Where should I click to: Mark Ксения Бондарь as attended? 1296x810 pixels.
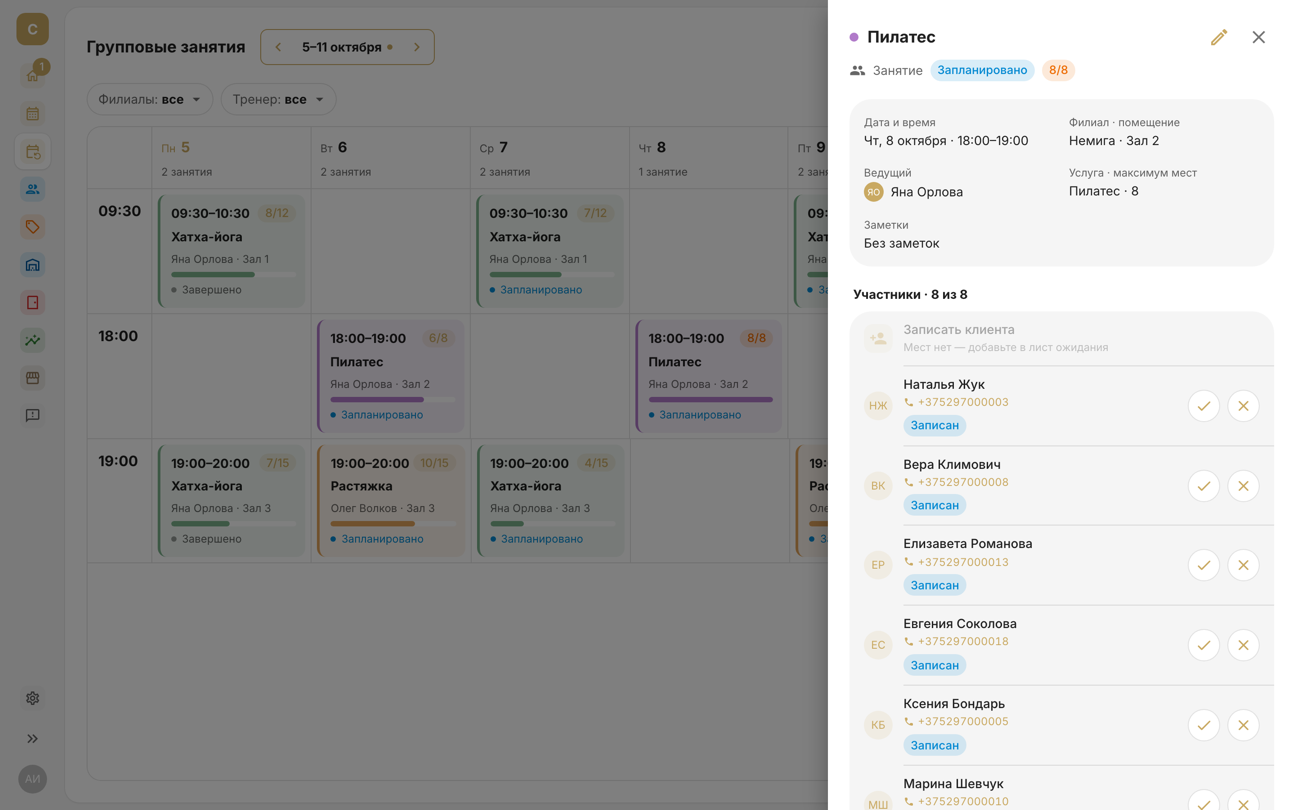click(1203, 725)
